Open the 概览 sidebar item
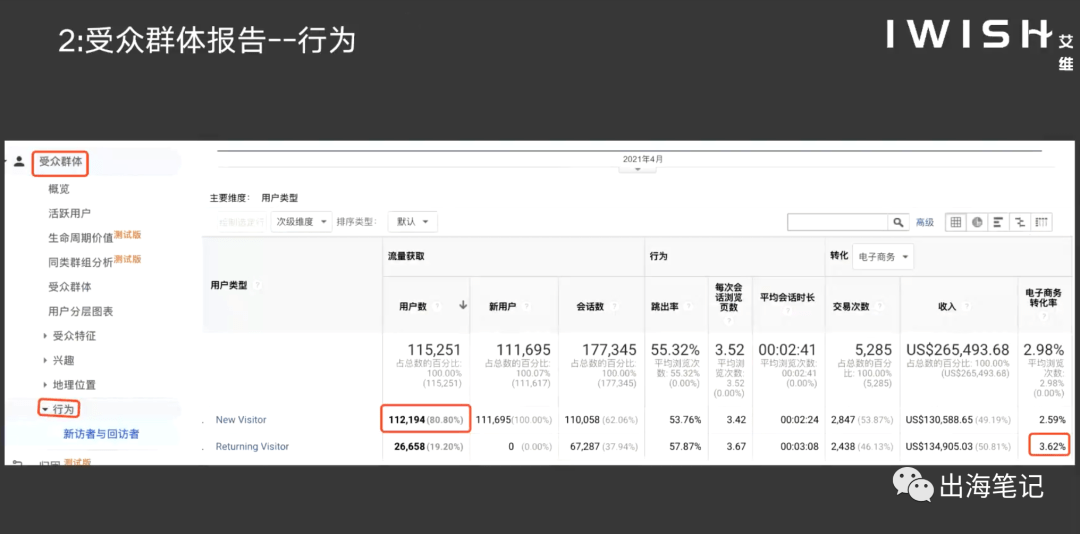 tap(59, 189)
